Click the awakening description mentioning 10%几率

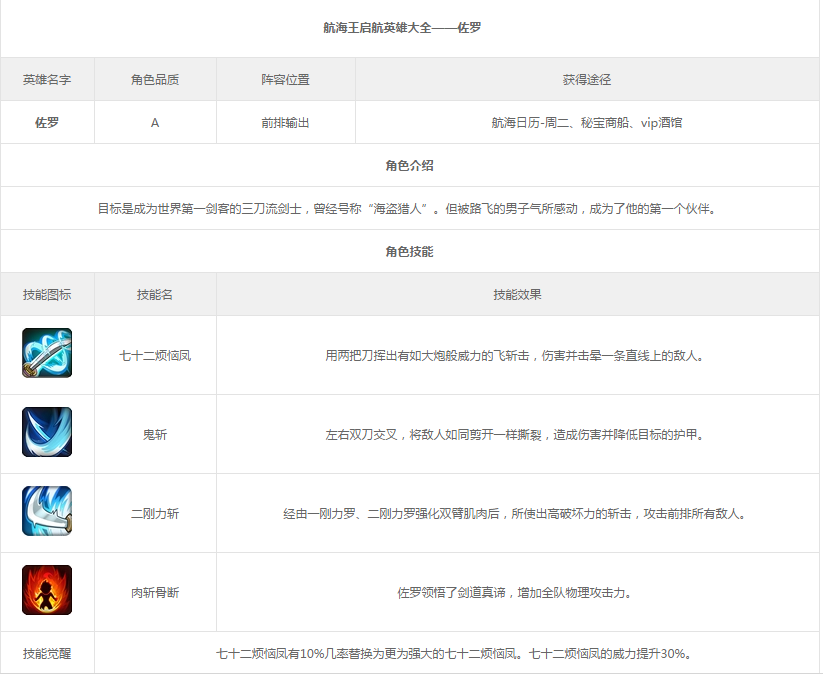(x=455, y=654)
